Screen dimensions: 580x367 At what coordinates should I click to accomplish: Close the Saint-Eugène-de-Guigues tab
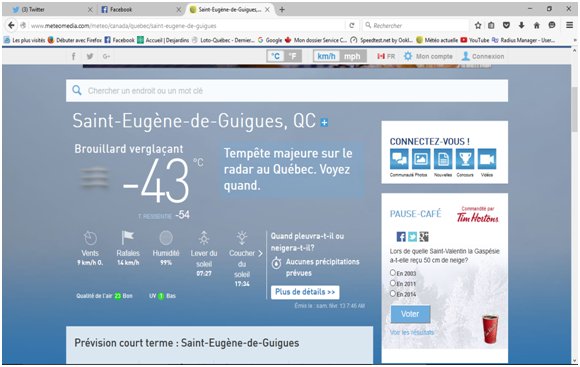[267, 10]
